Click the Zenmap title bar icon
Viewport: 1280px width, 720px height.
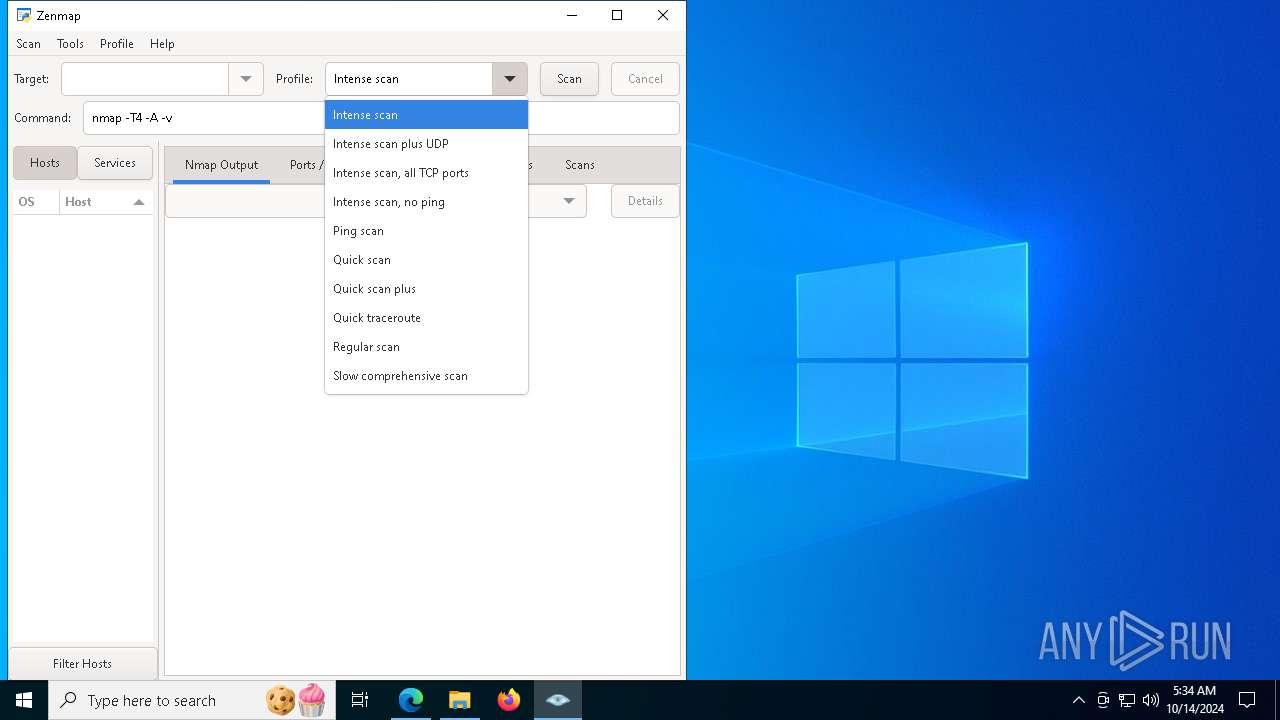pyautogui.click(x=24, y=15)
